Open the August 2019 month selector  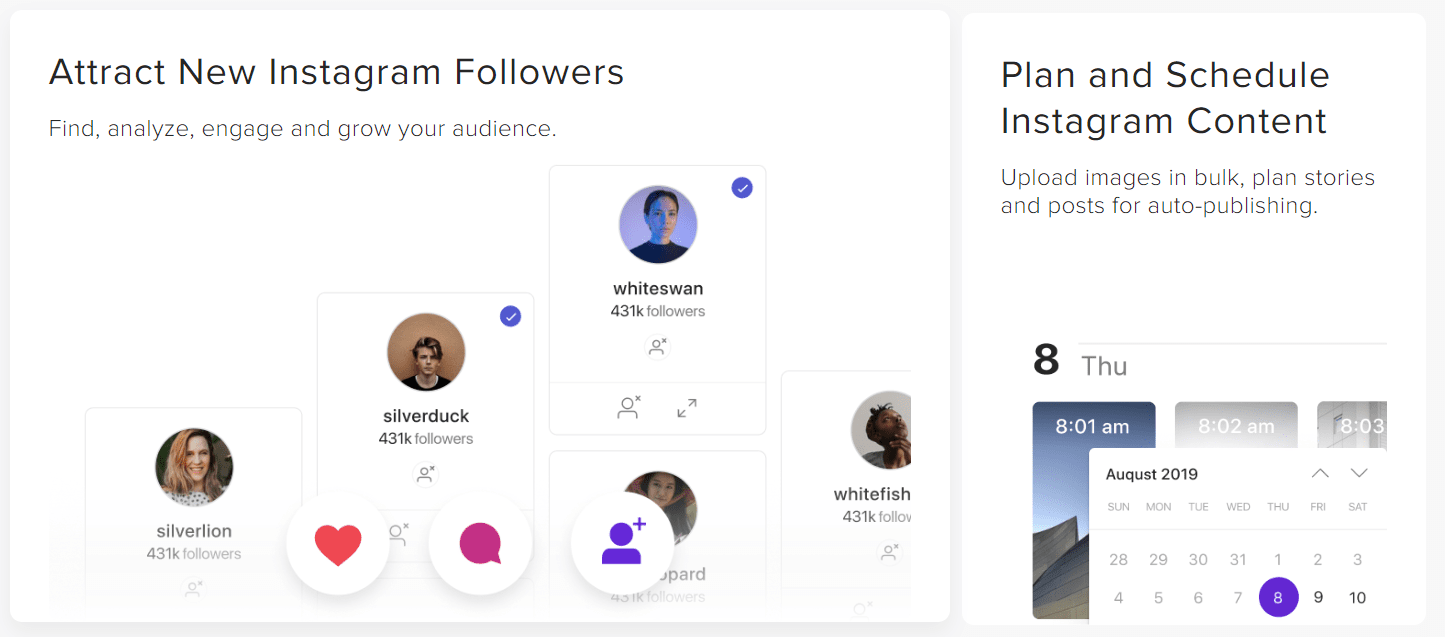tap(1151, 474)
